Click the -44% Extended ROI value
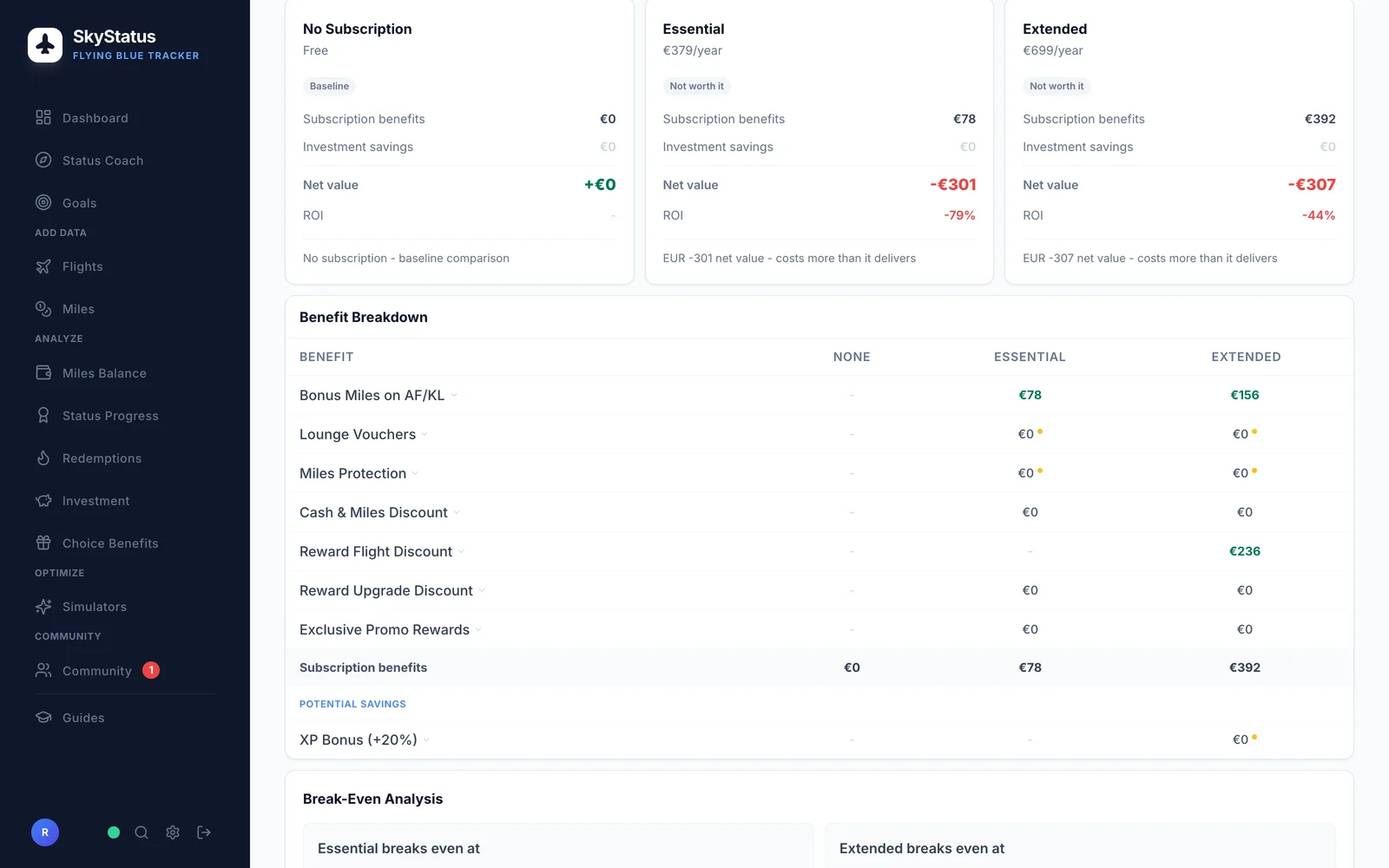Viewport: 1389px width, 868px height. click(x=1318, y=215)
